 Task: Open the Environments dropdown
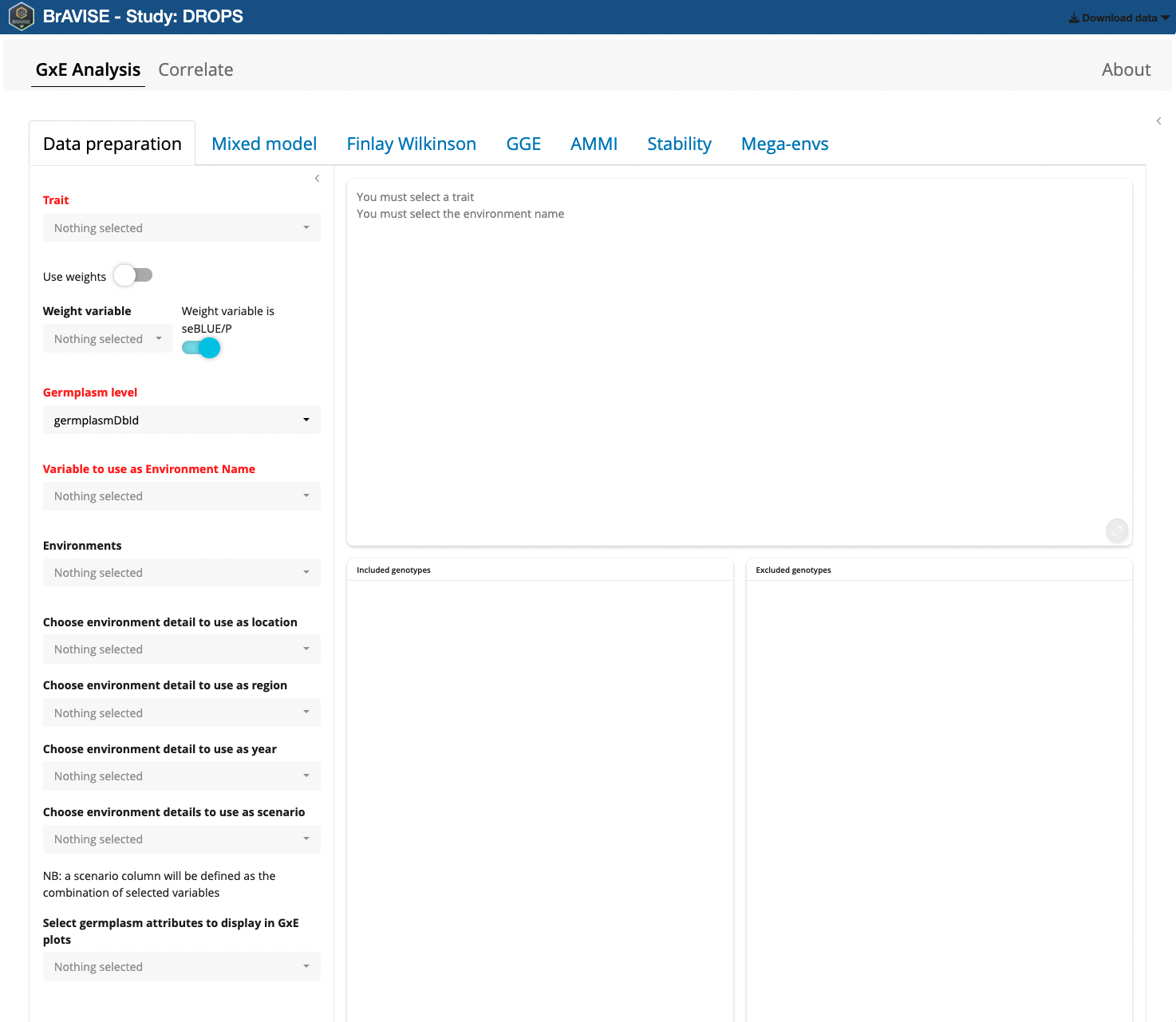[x=182, y=573]
